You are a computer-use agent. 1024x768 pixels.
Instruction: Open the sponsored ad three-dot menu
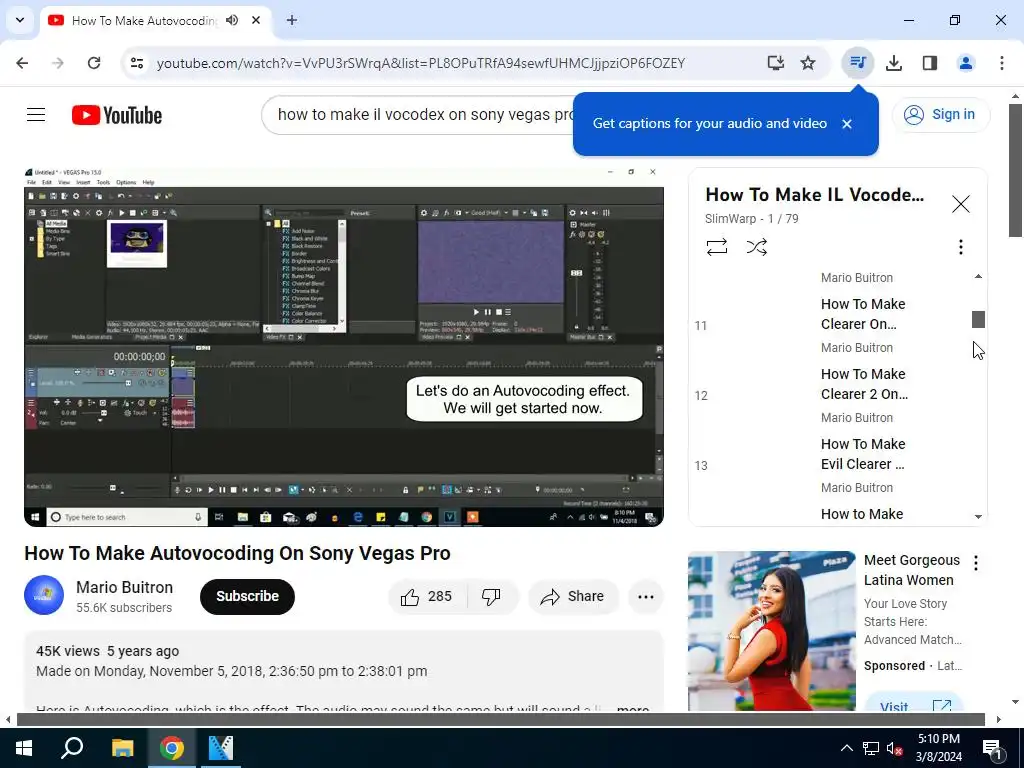[976, 563]
